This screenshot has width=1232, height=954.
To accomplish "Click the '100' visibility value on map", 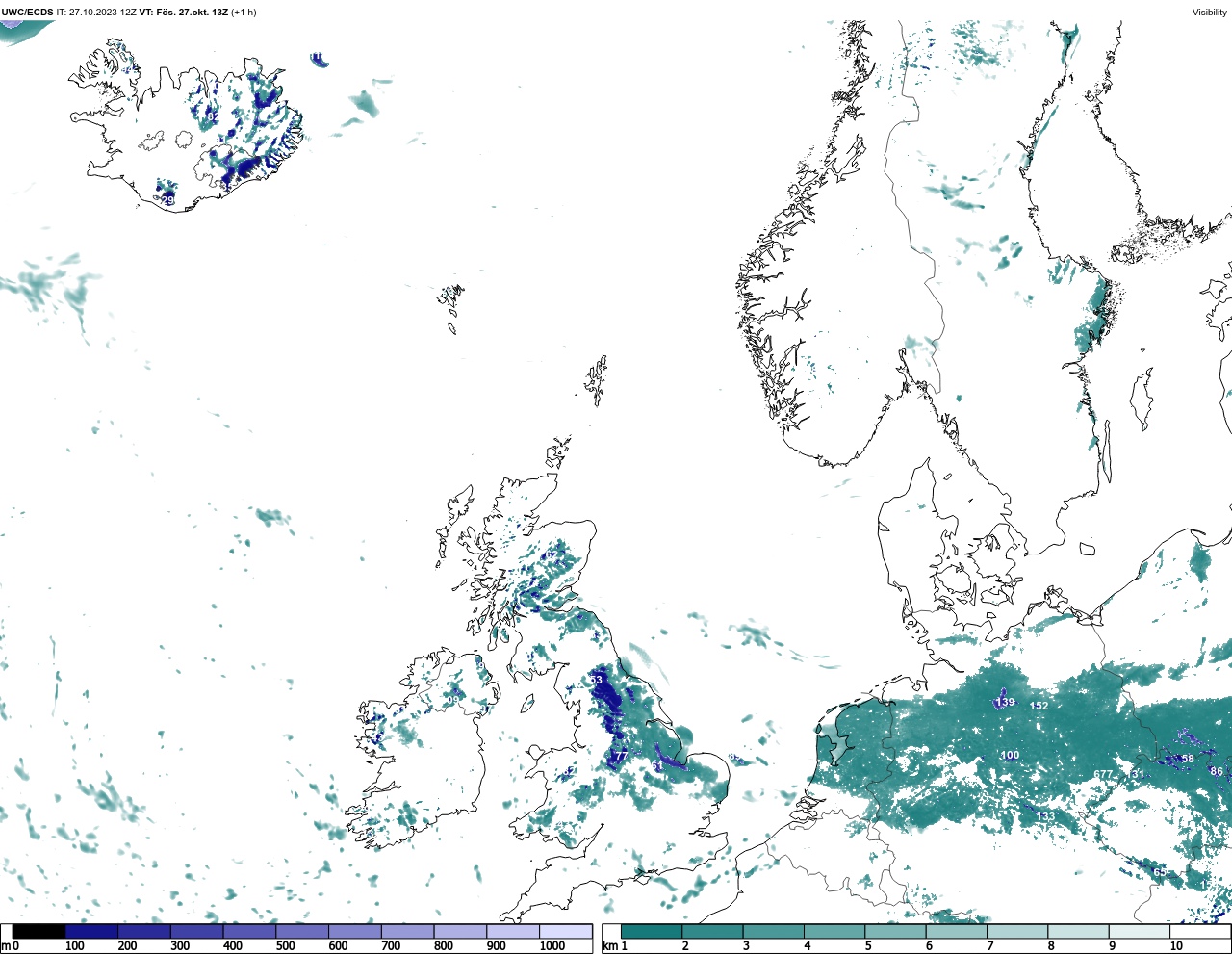I will click(1010, 756).
